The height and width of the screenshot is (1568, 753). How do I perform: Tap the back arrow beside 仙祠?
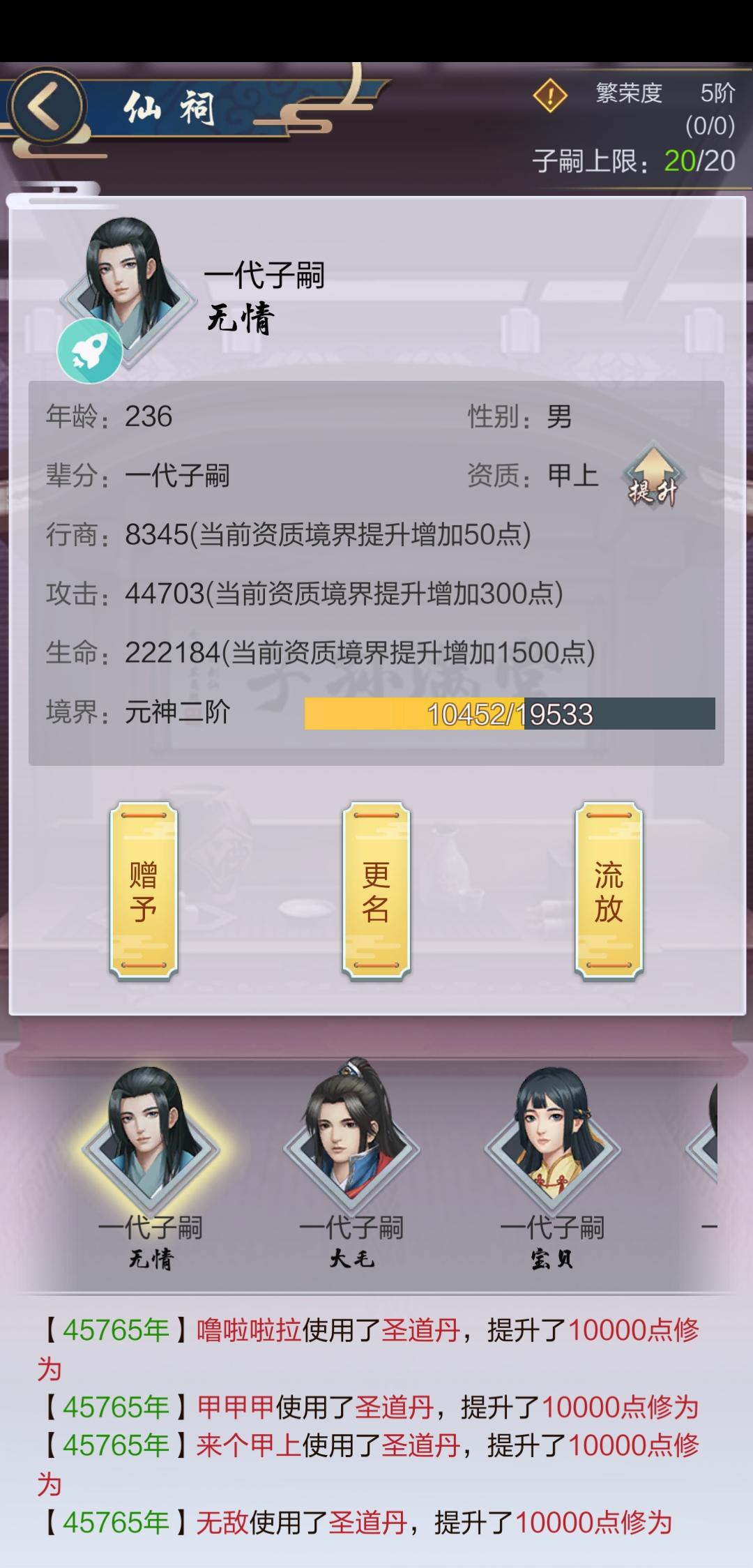[x=45, y=108]
